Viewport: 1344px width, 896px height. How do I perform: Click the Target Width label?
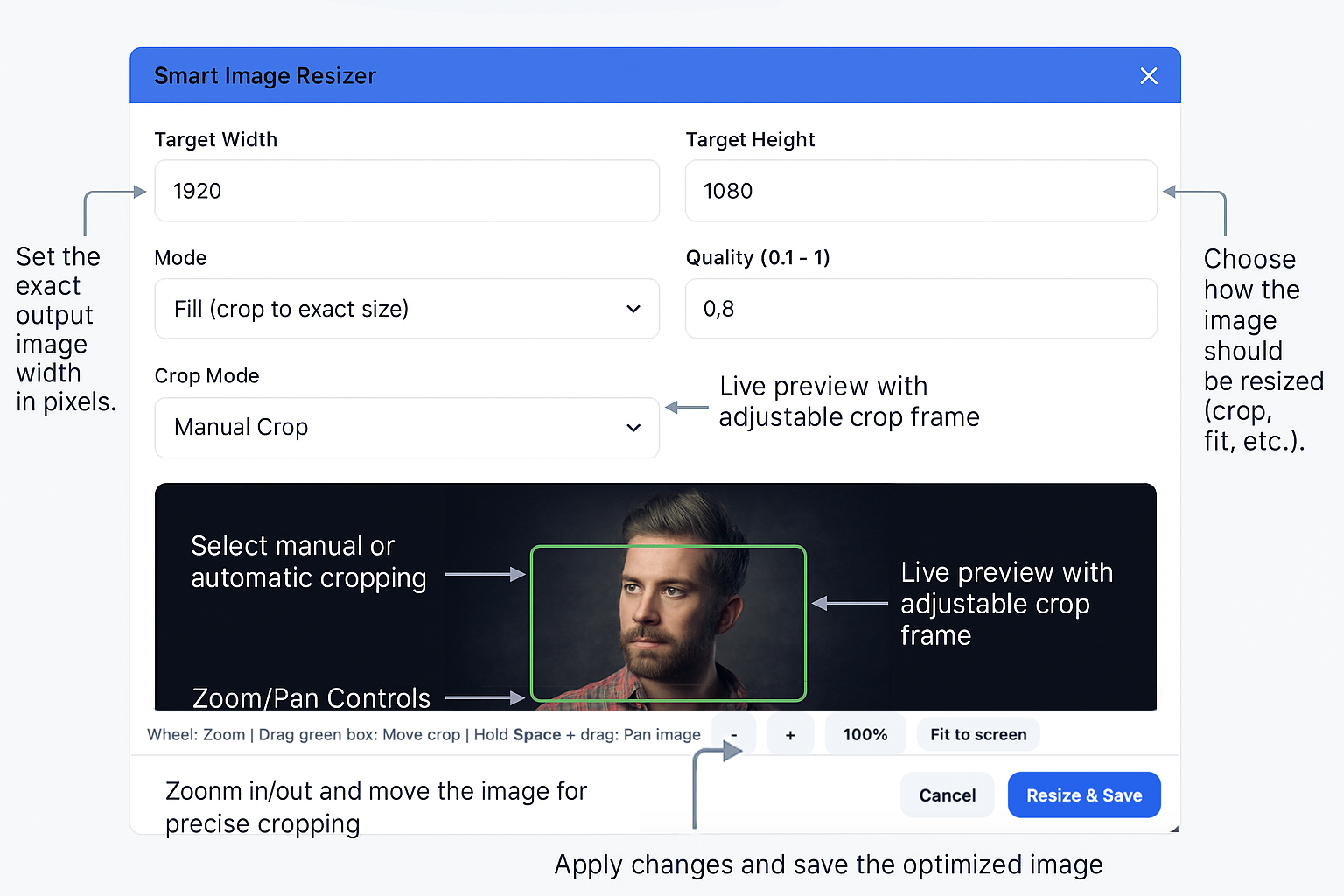click(215, 140)
